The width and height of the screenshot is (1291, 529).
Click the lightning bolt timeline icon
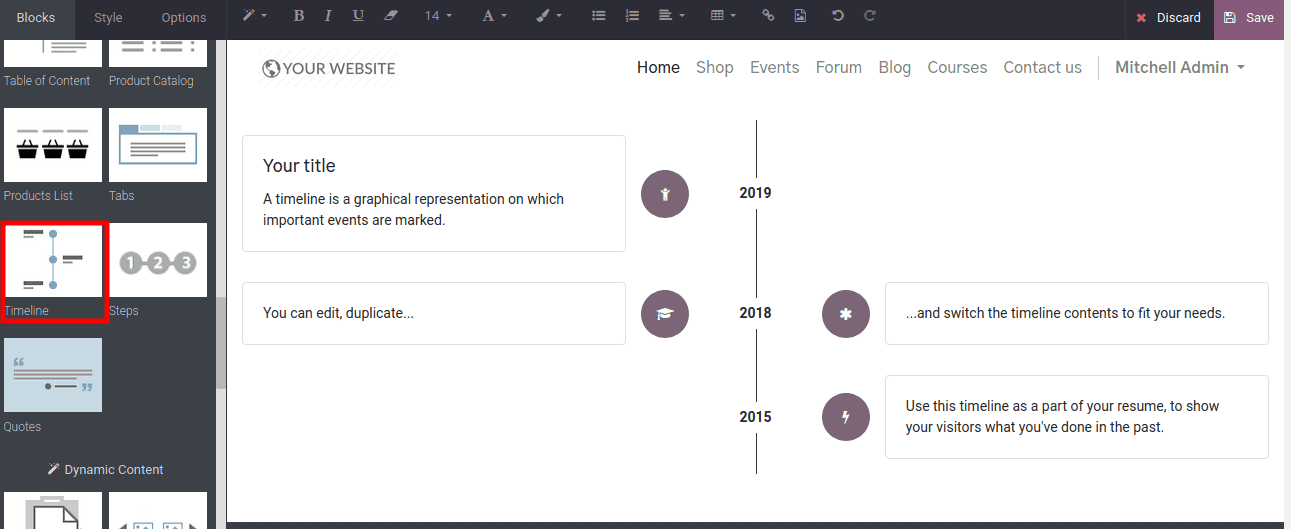846,417
